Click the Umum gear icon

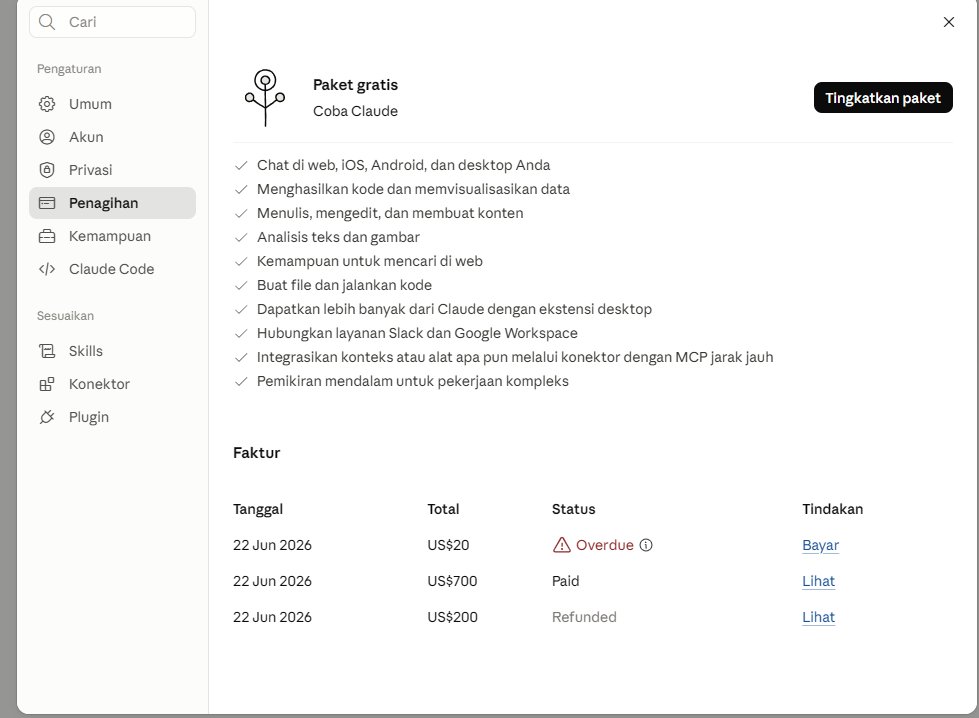coord(47,104)
